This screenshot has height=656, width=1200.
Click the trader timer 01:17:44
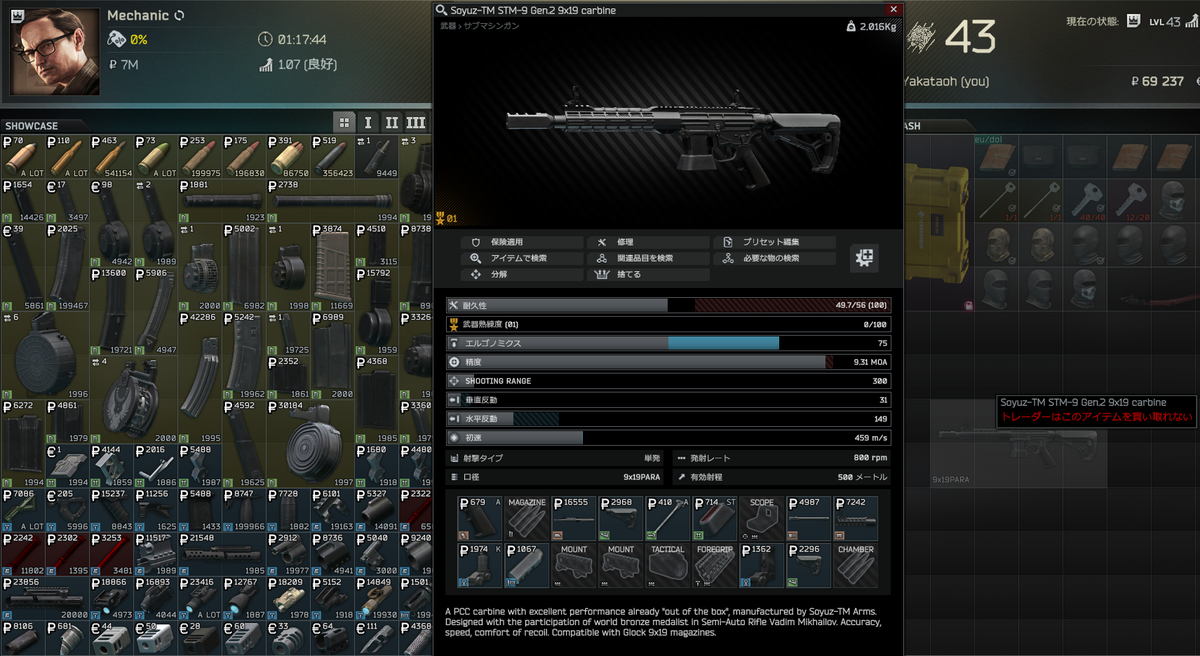tap(301, 40)
